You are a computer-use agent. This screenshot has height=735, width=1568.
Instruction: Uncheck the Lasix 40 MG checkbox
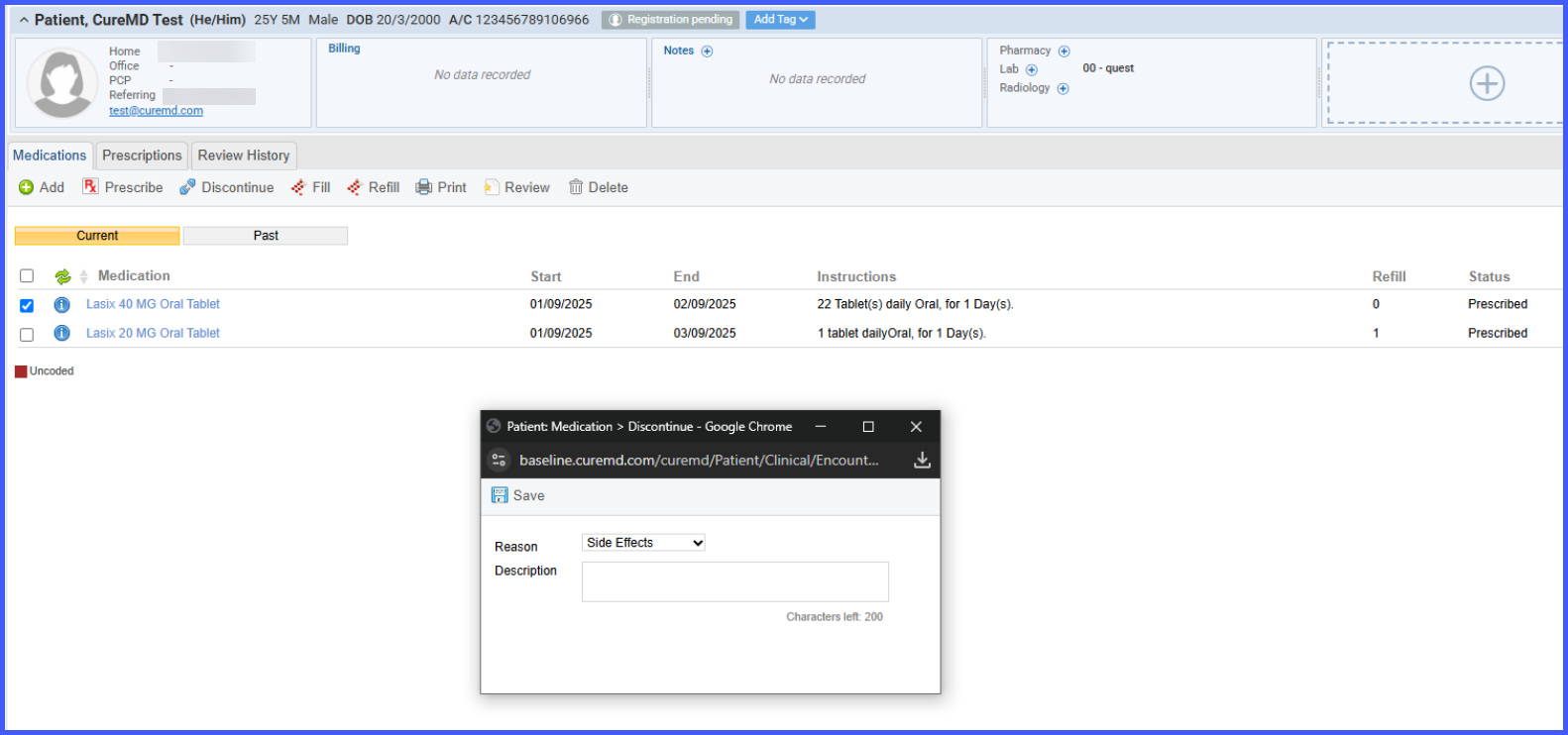click(x=27, y=305)
